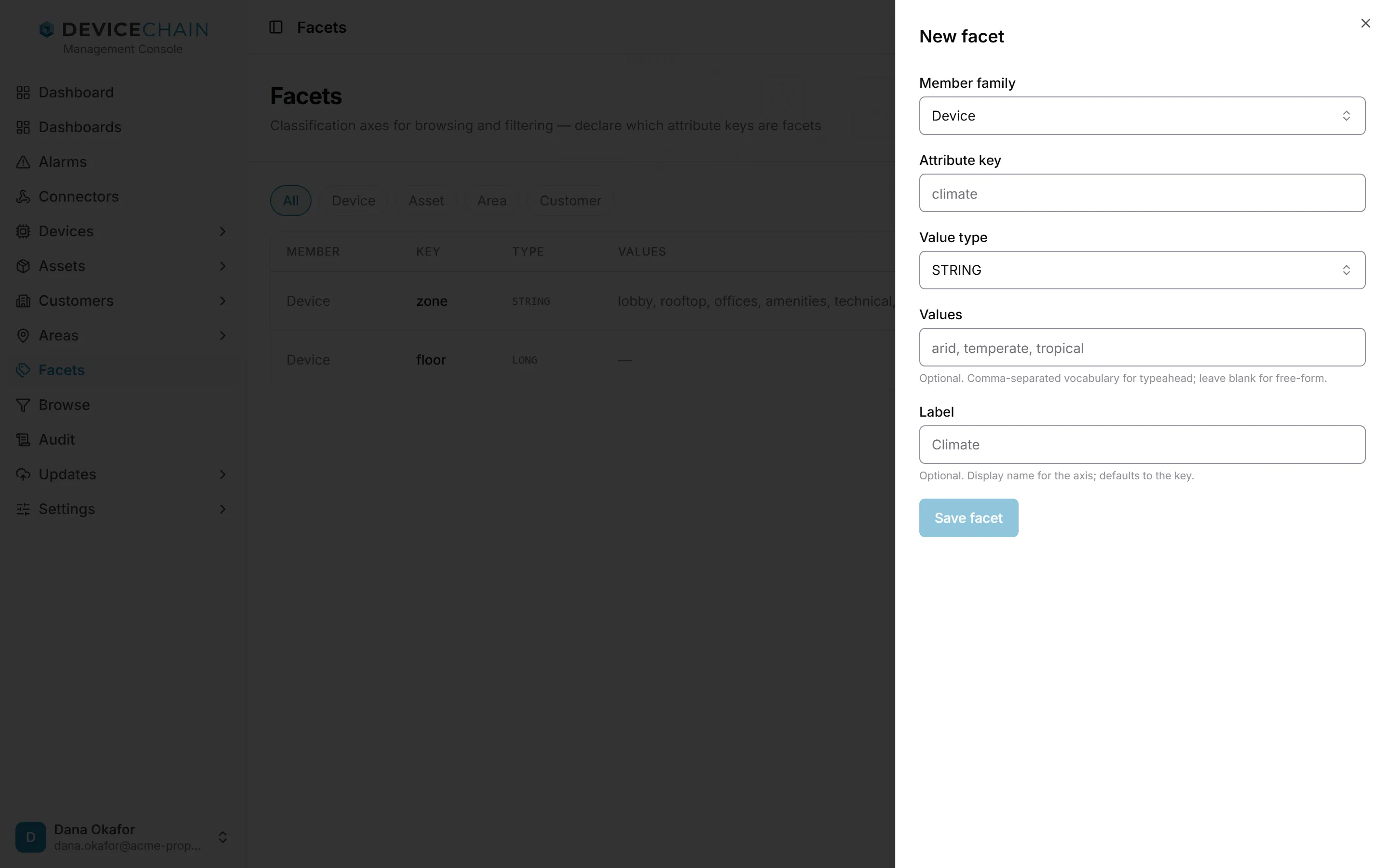This screenshot has width=1389, height=868.
Task: Select the All filter tab
Action: [291, 201]
